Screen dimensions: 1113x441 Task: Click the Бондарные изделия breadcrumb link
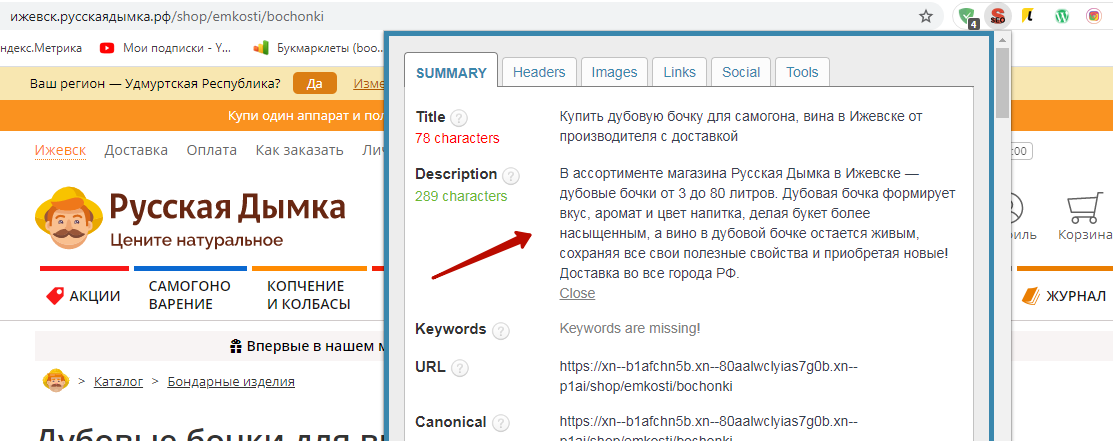pyautogui.click(x=231, y=381)
